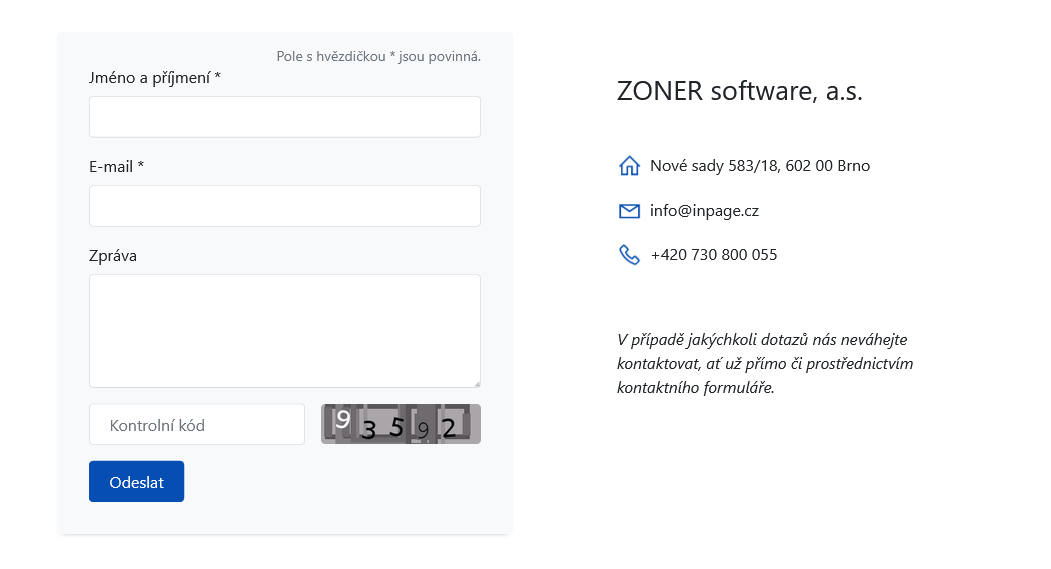Click the phone number +420 730 800 055
This screenshot has height=569, width=1051.
pos(713,255)
